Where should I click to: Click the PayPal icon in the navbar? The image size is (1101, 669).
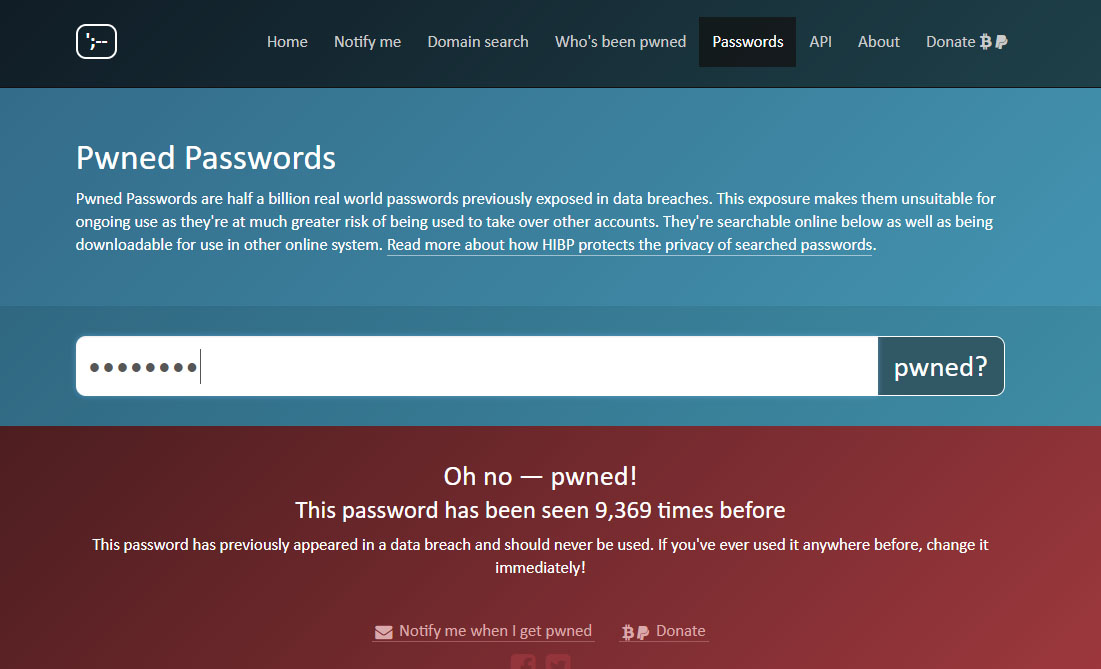[x=1001, y=42]
